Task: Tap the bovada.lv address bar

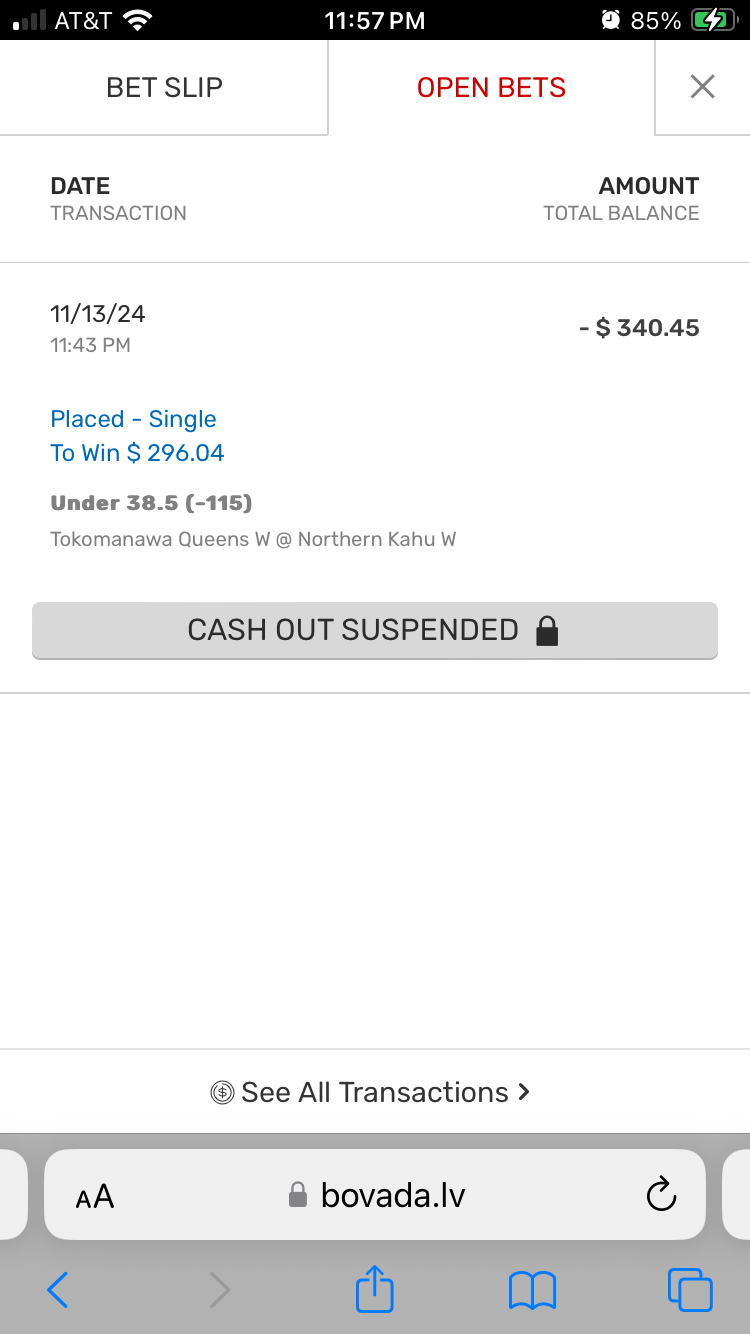Action: [x=392, y=1194]
